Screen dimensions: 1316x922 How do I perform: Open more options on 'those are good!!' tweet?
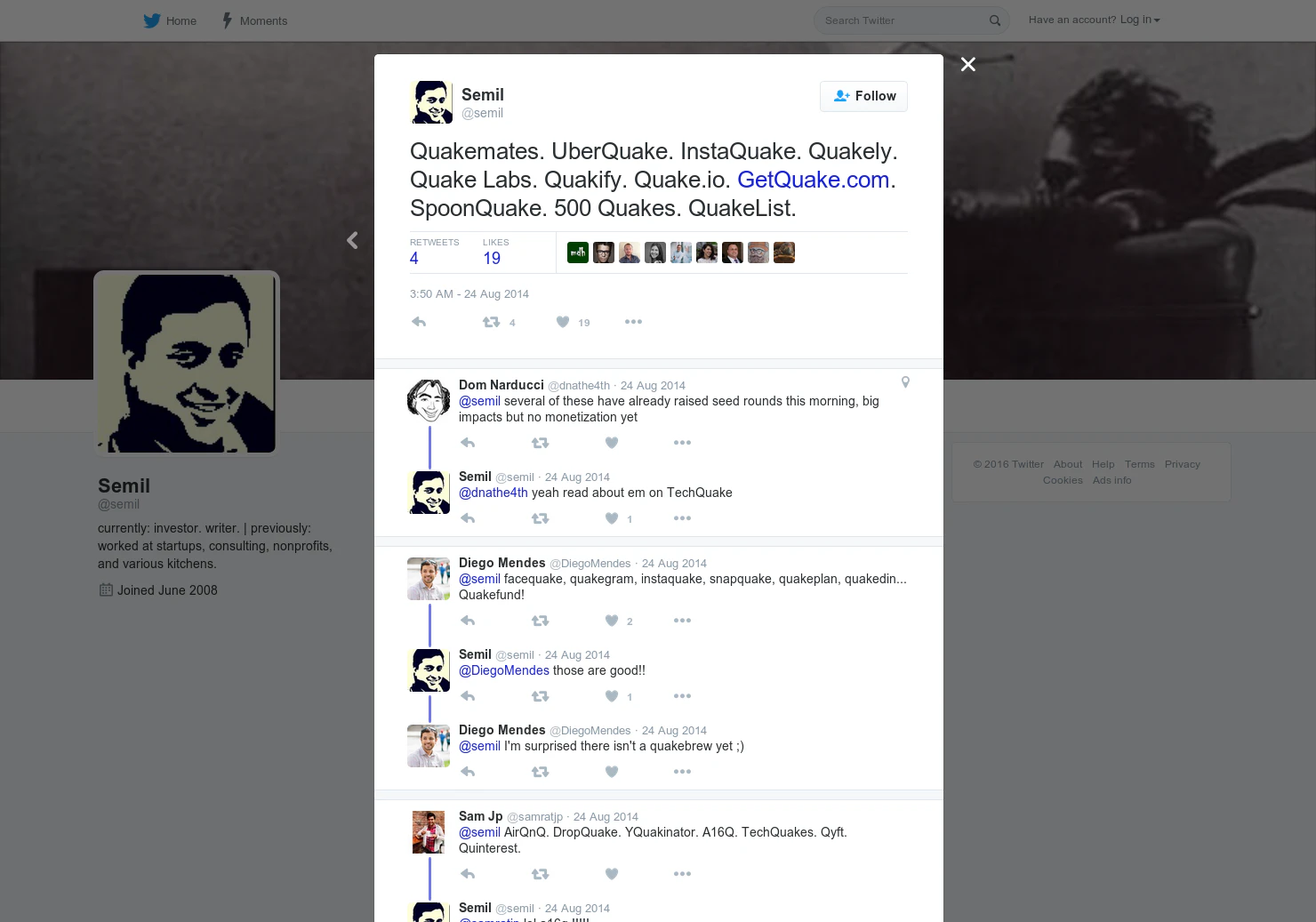[682, 696]
